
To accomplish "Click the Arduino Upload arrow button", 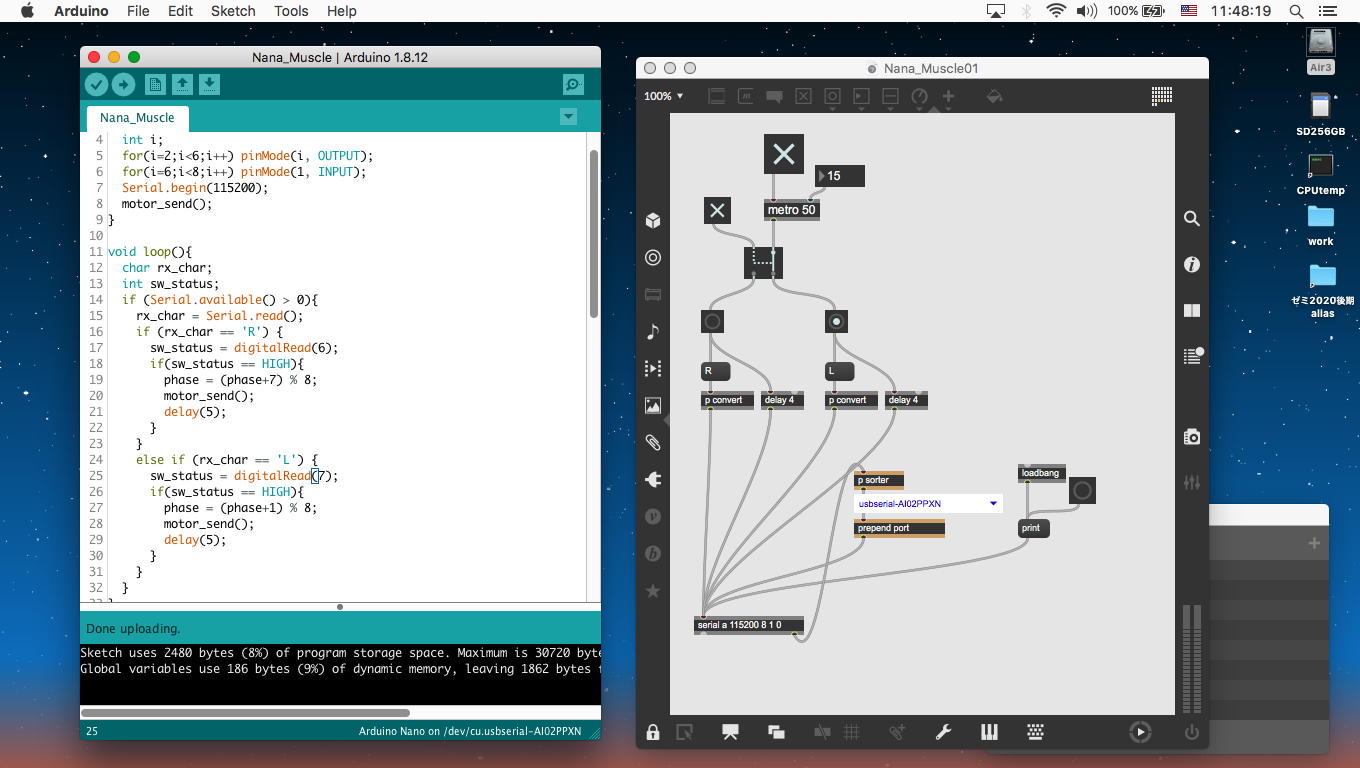I will click(x=123, y=85).
